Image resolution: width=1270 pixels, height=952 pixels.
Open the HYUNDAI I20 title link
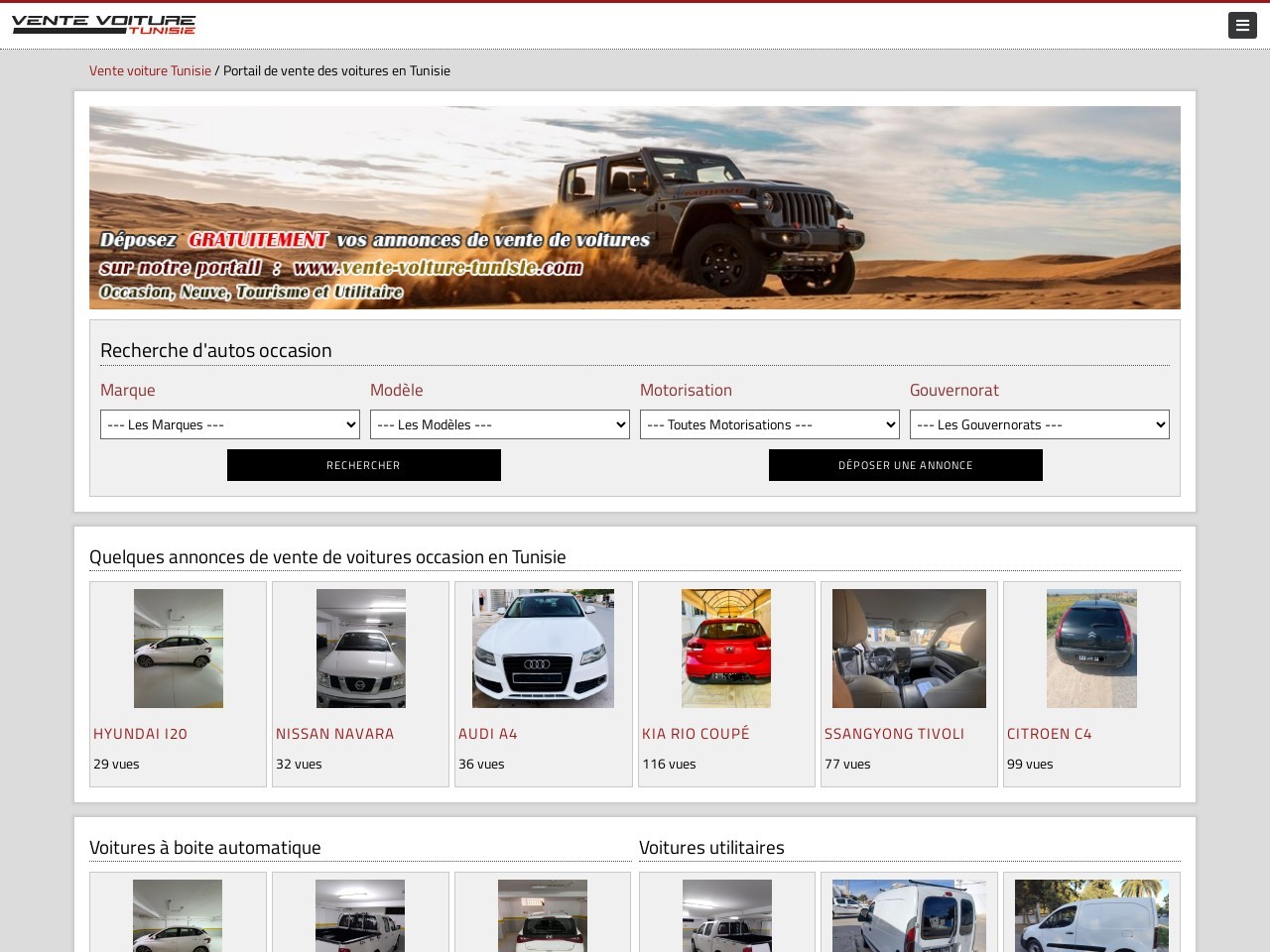coord(140,734)
